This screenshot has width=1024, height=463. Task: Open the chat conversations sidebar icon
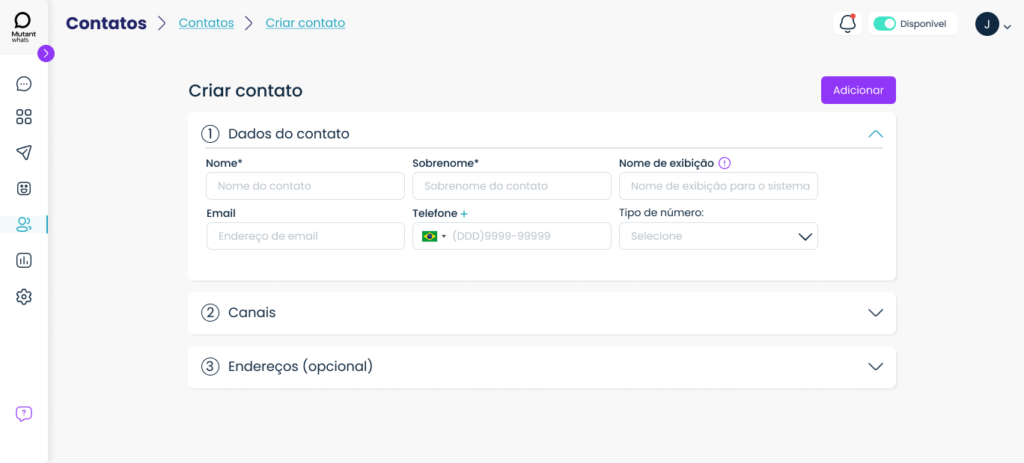click(24, 84)
